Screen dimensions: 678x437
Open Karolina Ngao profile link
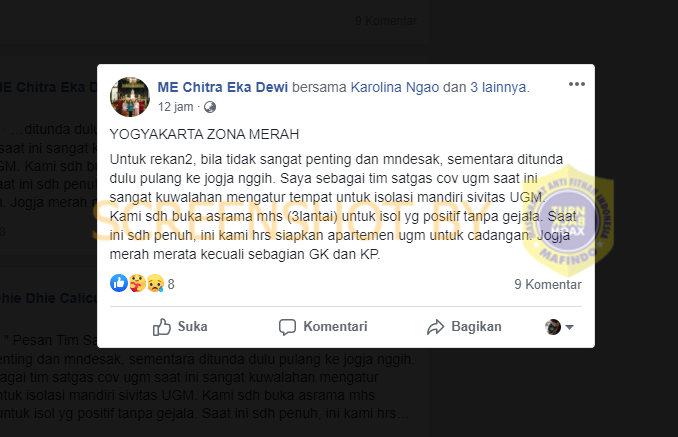tap(395, 87)
